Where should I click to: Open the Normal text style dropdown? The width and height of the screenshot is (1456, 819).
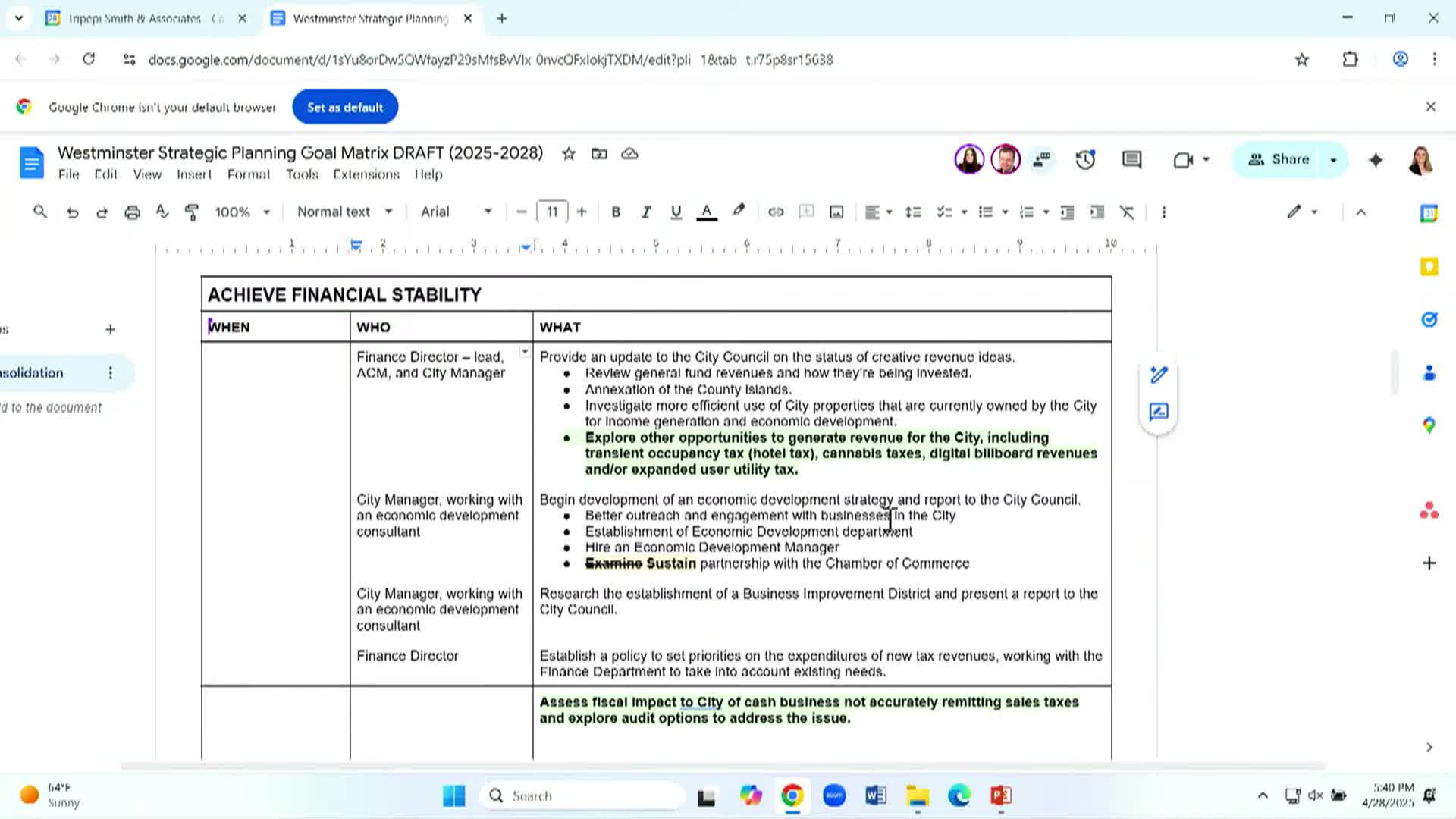tap(344, 212)
